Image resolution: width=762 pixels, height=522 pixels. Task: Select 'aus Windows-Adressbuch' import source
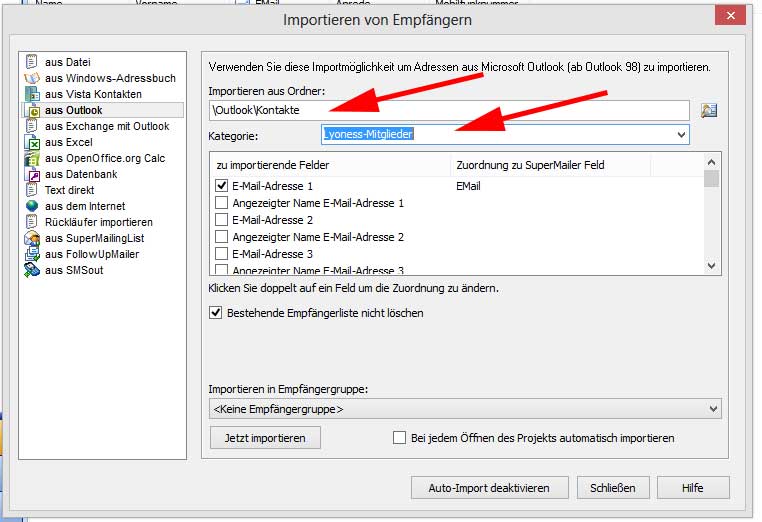coord(110,78)
